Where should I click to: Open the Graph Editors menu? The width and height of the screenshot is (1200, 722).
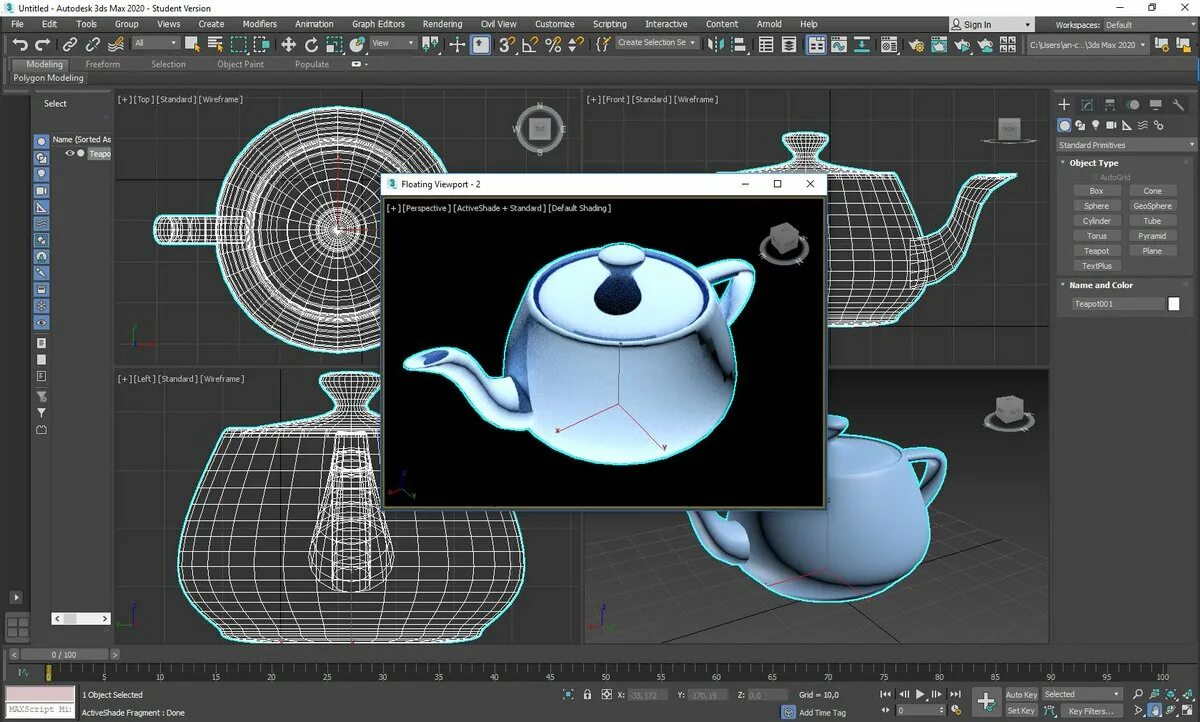(378, 24)
